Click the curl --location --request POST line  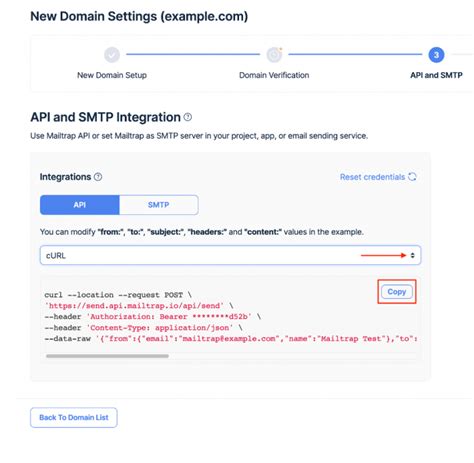118,295
